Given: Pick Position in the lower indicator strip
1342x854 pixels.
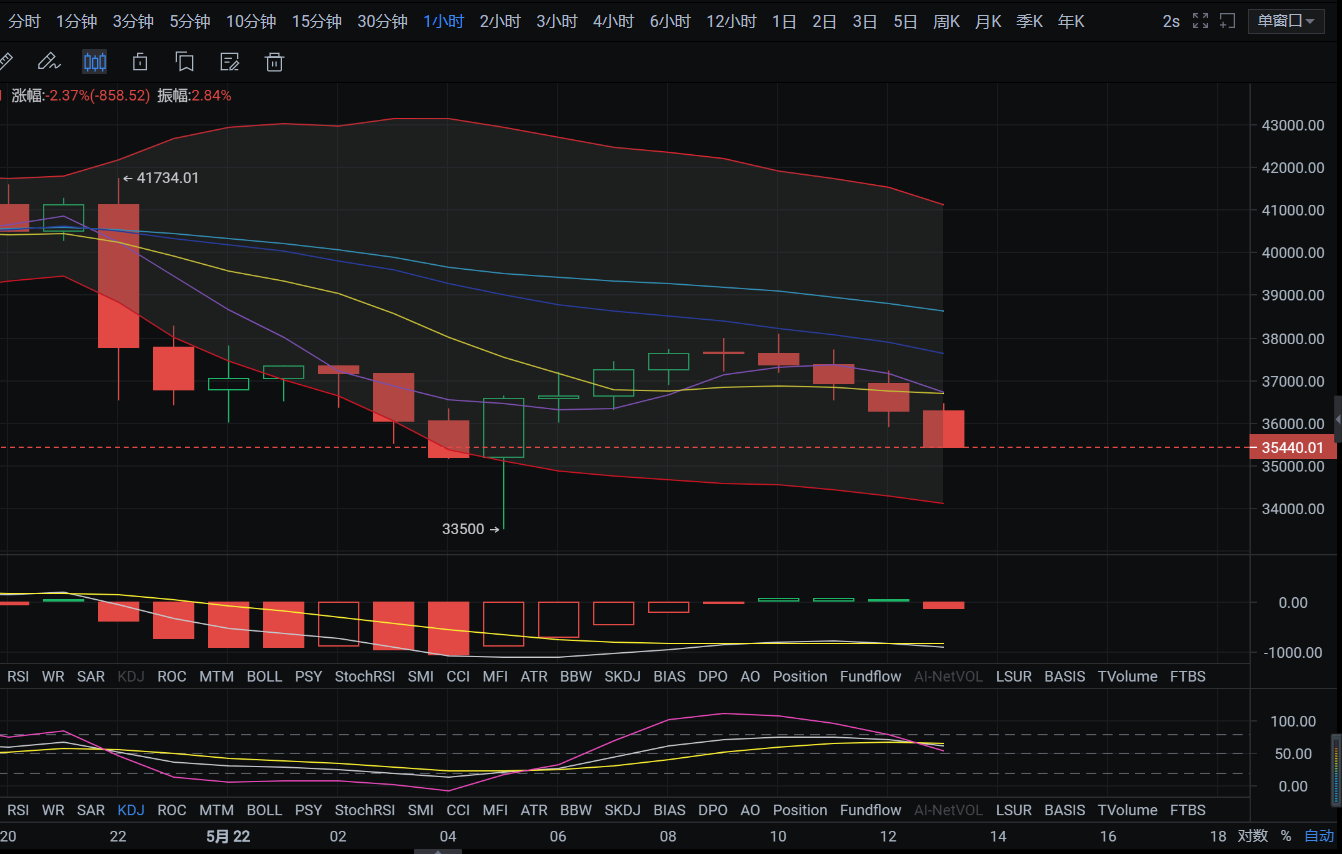Looking at the screenshot, I should (800, 810).
